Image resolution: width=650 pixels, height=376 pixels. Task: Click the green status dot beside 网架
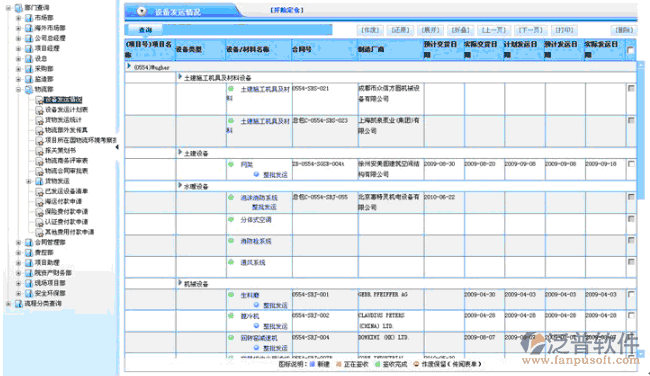[x=231, y=165]
